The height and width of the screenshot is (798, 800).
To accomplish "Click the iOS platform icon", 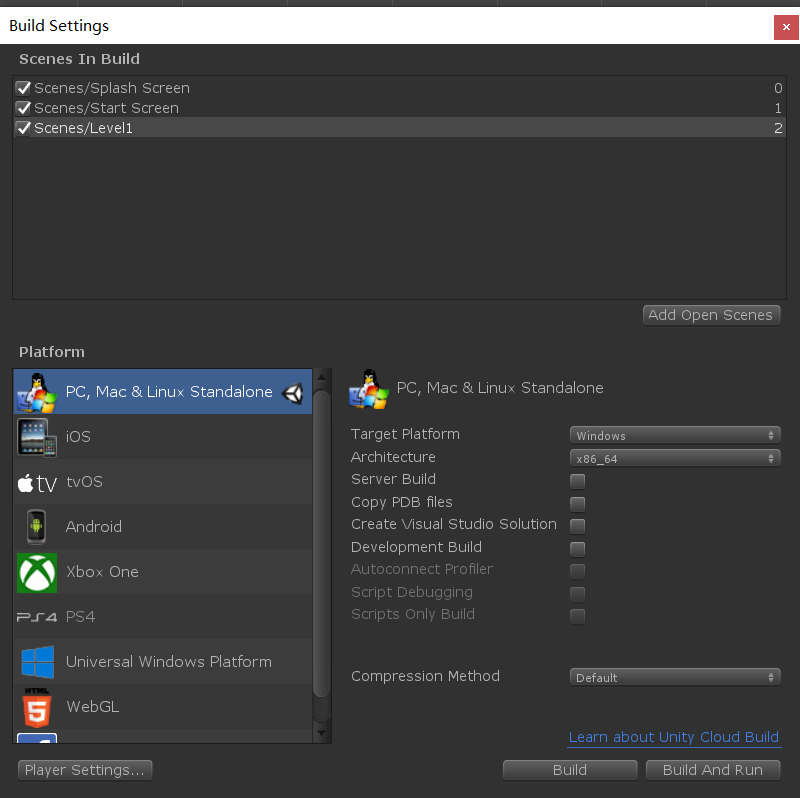I will [36, 437].
